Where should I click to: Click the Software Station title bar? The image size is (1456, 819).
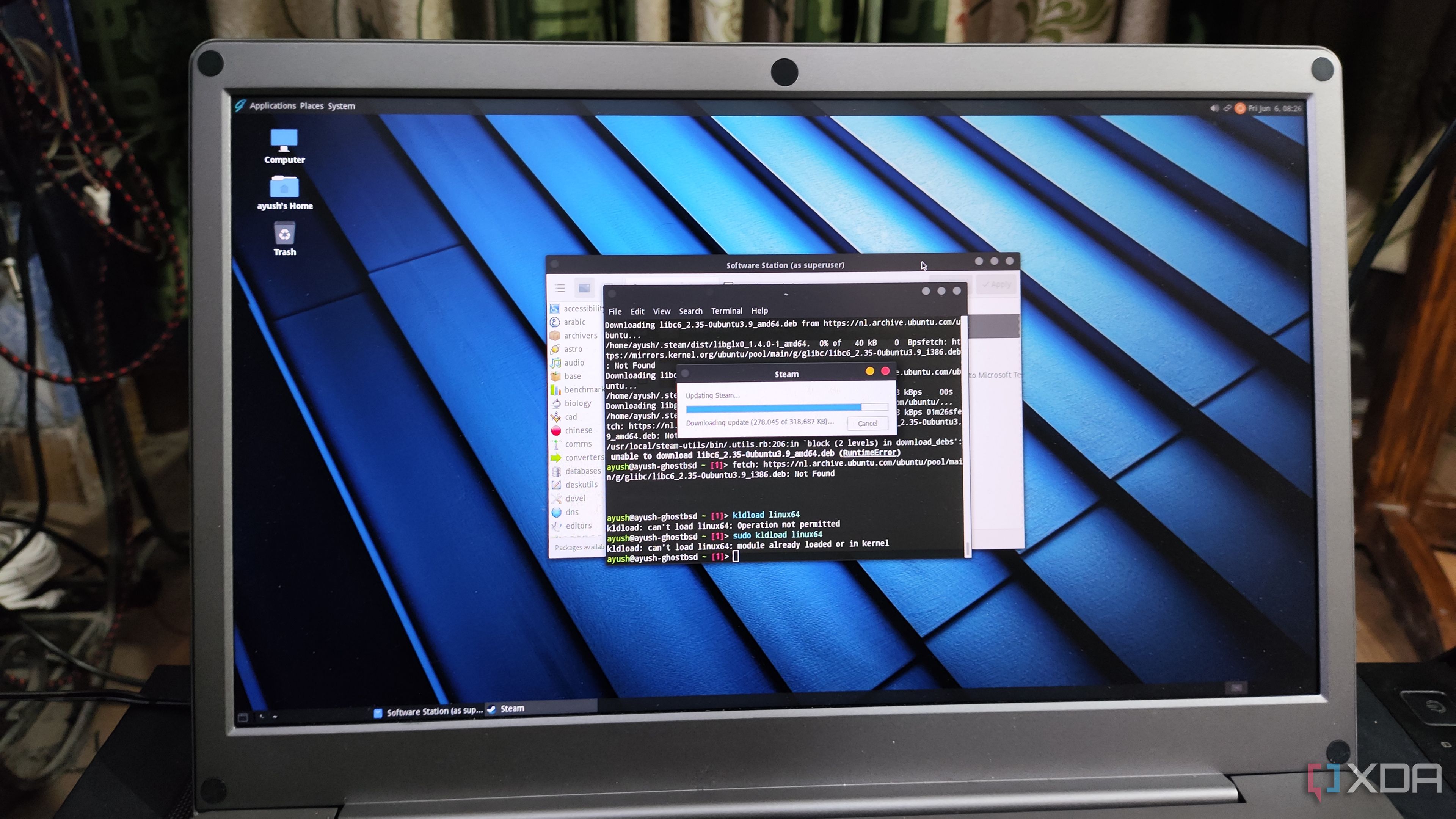coord(784,265)
